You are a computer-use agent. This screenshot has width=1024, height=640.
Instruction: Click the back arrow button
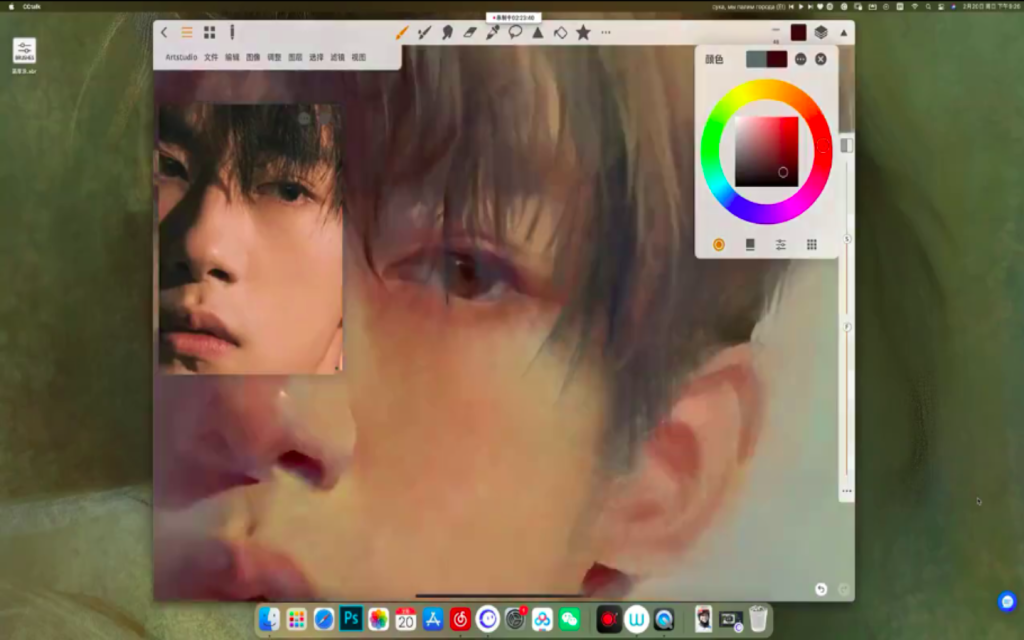[x=164, y=32]
